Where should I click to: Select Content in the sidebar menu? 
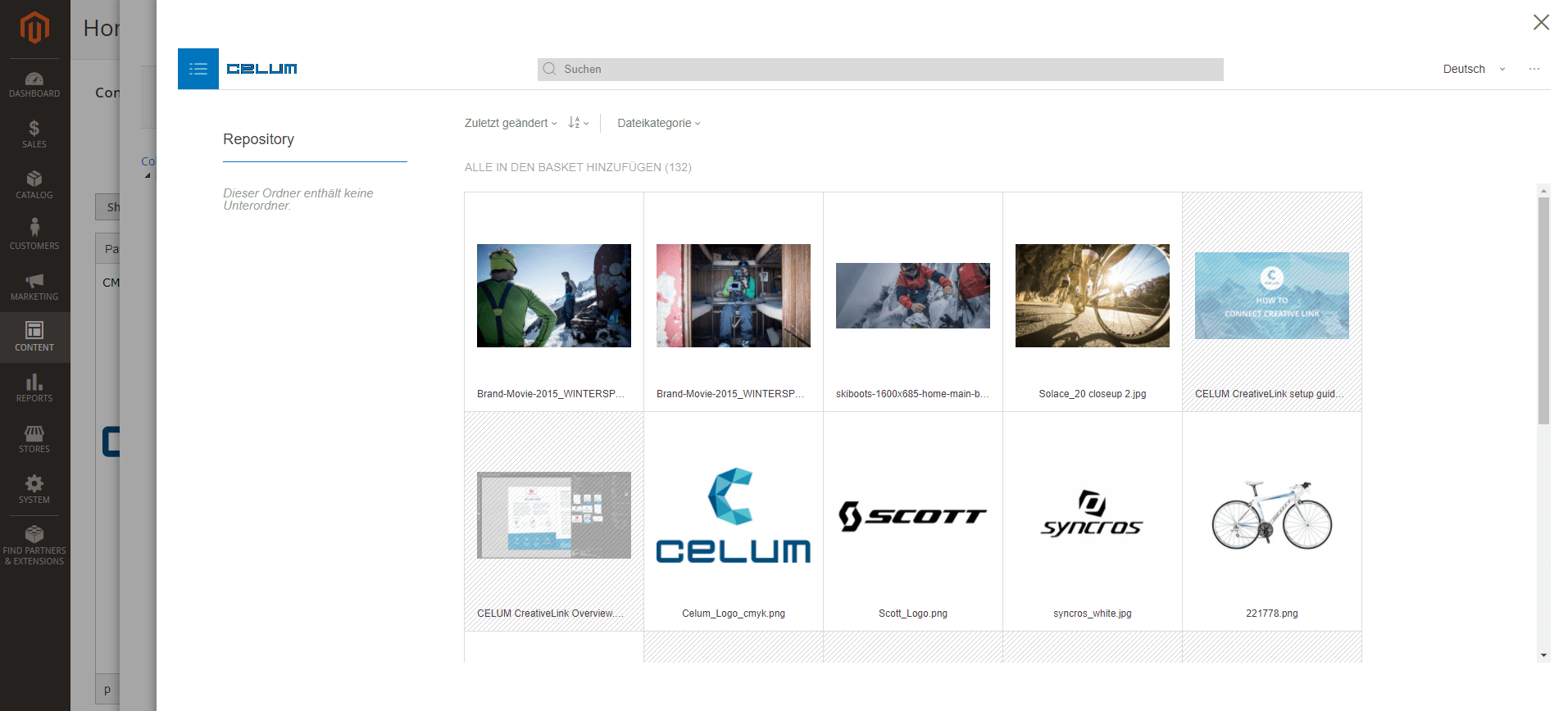[x=34, y=337]
